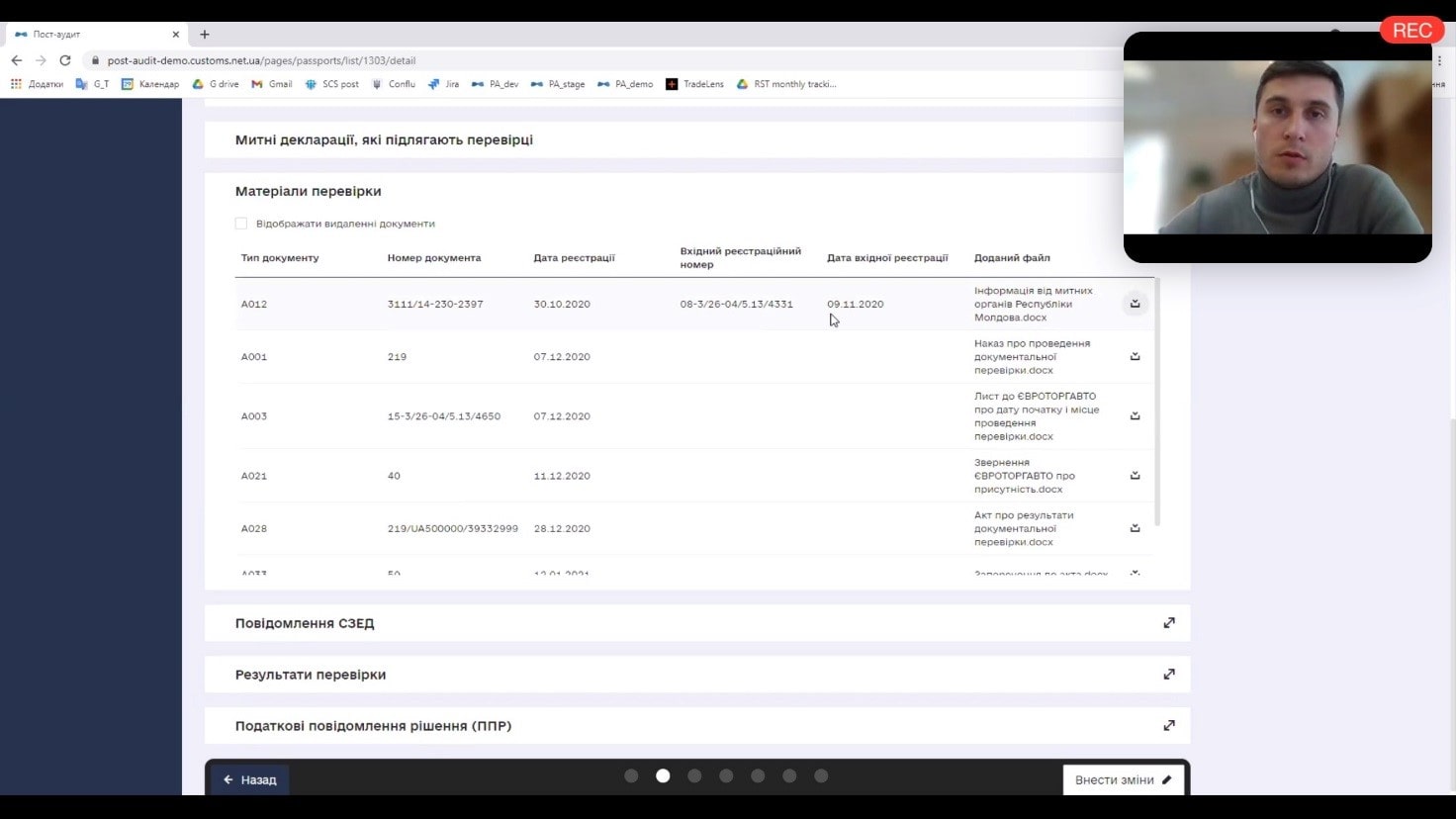Go to the seventh step dot
The height and width of the screenshot is (819, 1456).
click(x=821, y=776)
